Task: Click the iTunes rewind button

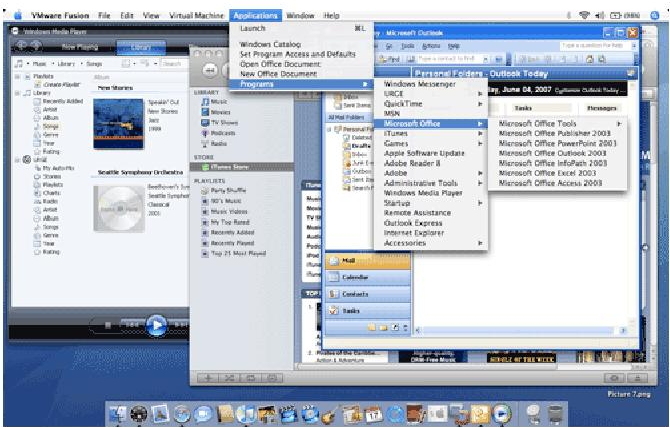Action: coord(209,70)
